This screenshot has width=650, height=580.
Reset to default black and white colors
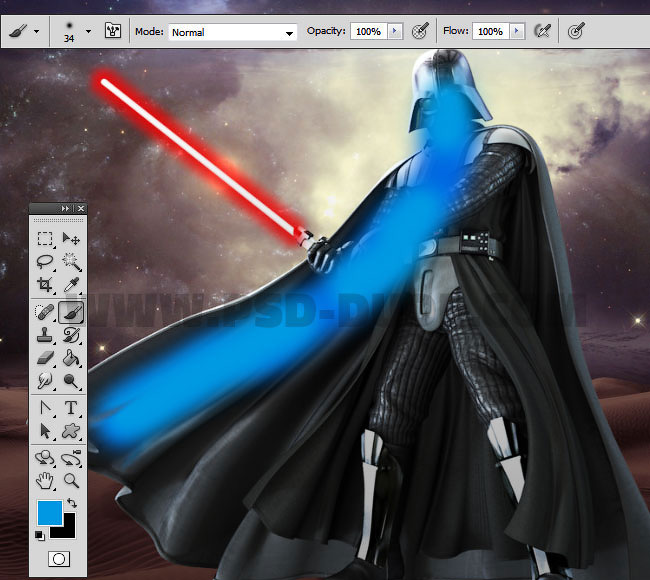pyautogui.click(x=39, y=535)
